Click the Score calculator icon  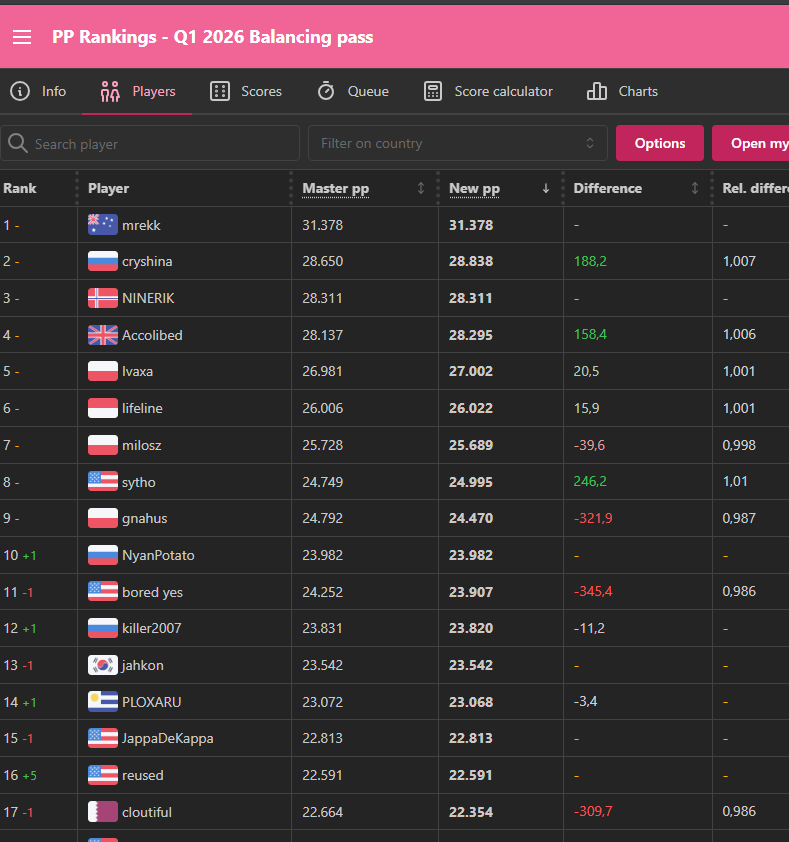tap(433, 91)
